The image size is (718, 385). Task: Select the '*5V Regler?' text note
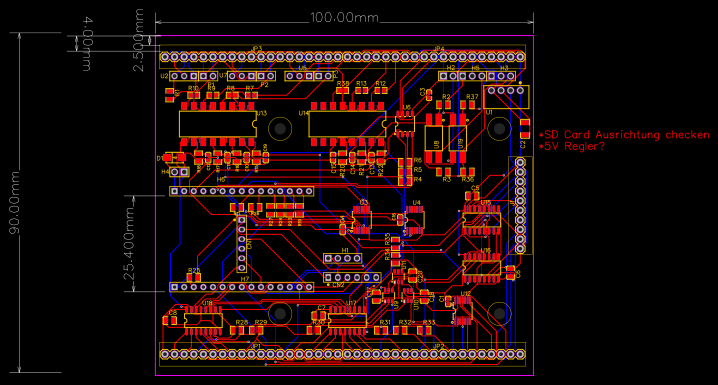pos(571,146)
